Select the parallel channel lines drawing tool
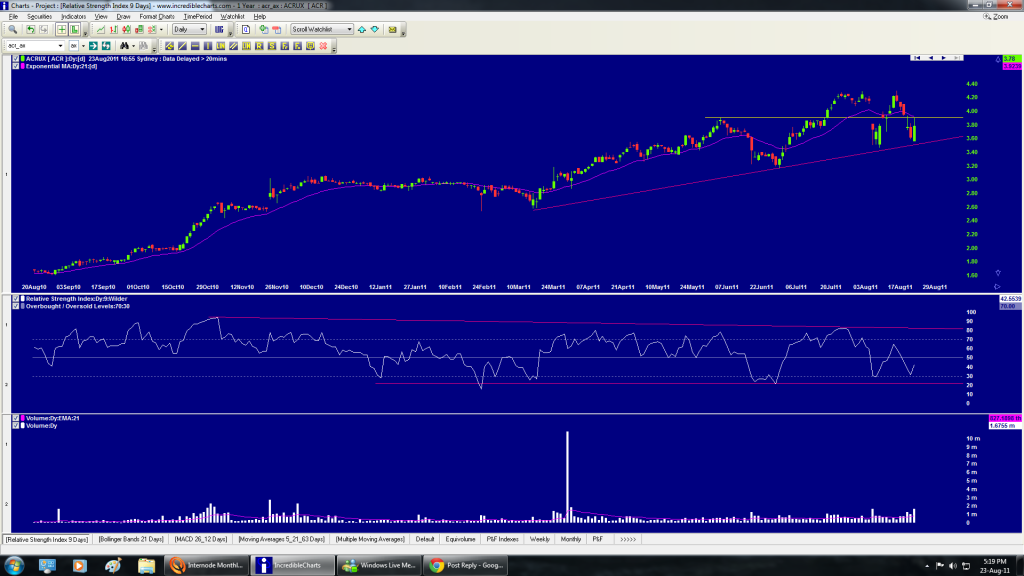Screen dimensions: 1024x576 [x=233, y=46]
